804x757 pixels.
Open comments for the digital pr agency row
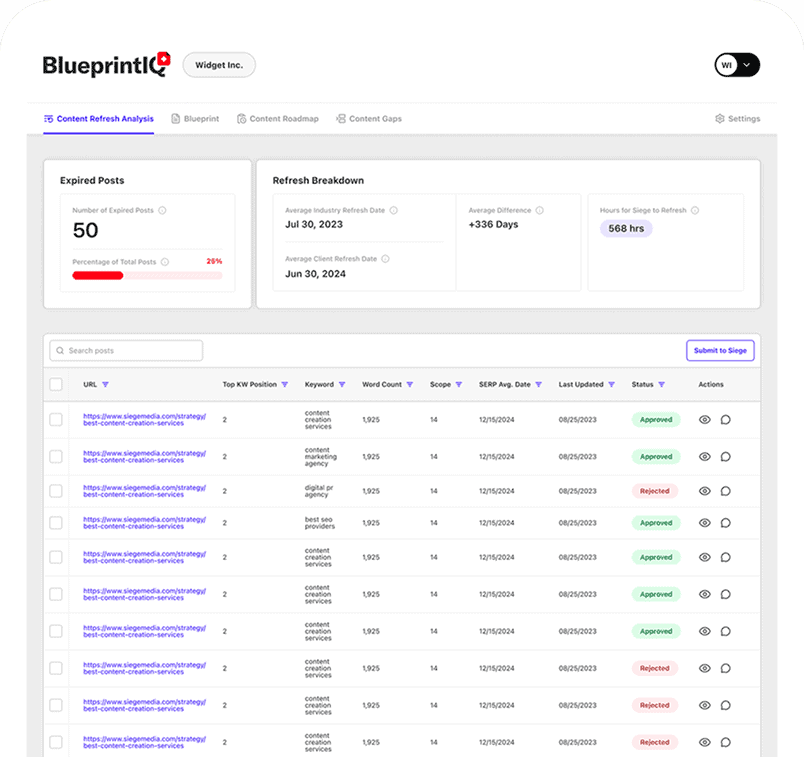pyautogui.click(x=726, y=491)
